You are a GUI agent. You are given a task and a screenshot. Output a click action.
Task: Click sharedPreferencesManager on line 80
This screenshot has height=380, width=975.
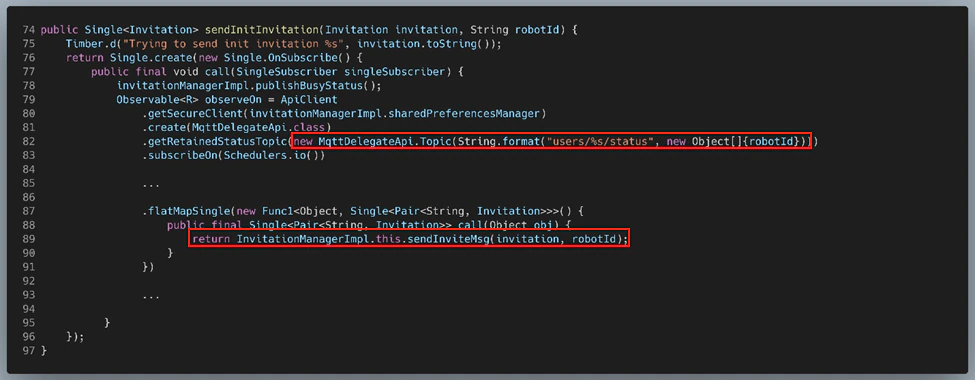[464, 114]
